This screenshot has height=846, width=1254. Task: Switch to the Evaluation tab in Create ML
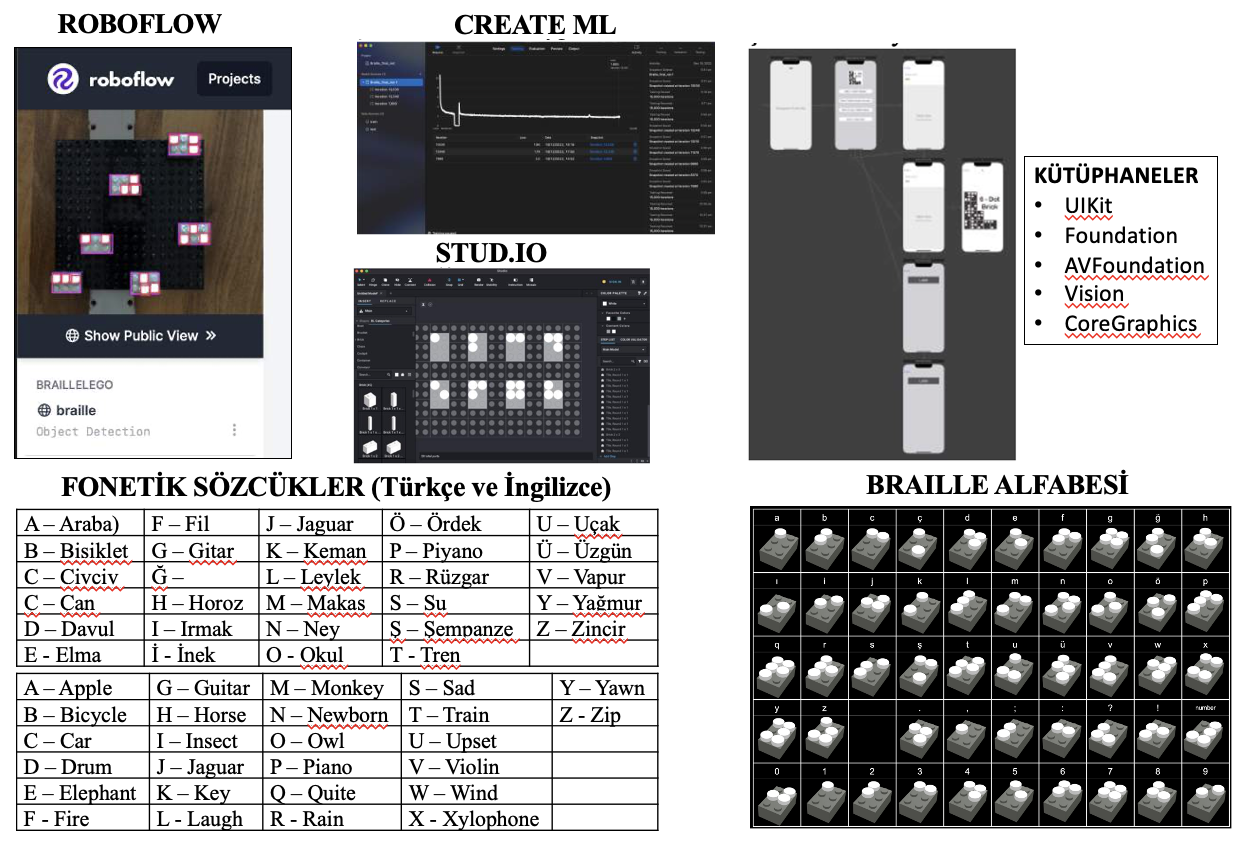536,48
